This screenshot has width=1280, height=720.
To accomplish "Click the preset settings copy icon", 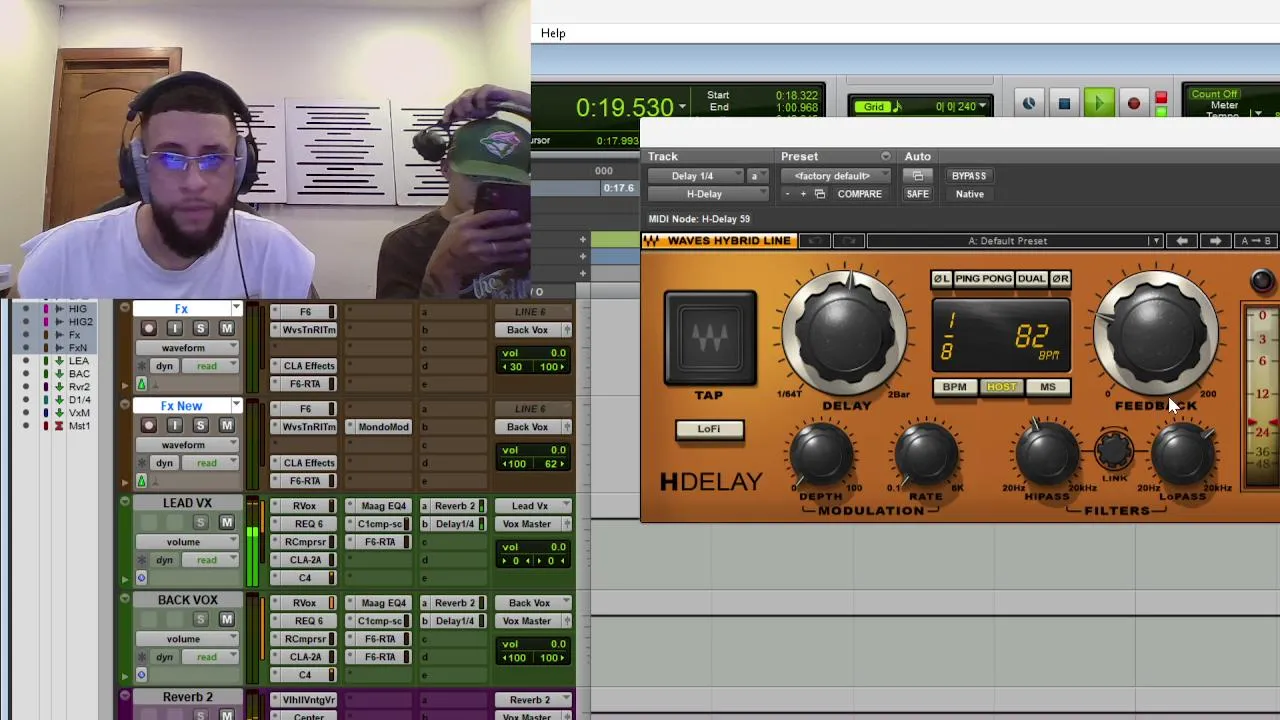I will (x=820, y=194).
